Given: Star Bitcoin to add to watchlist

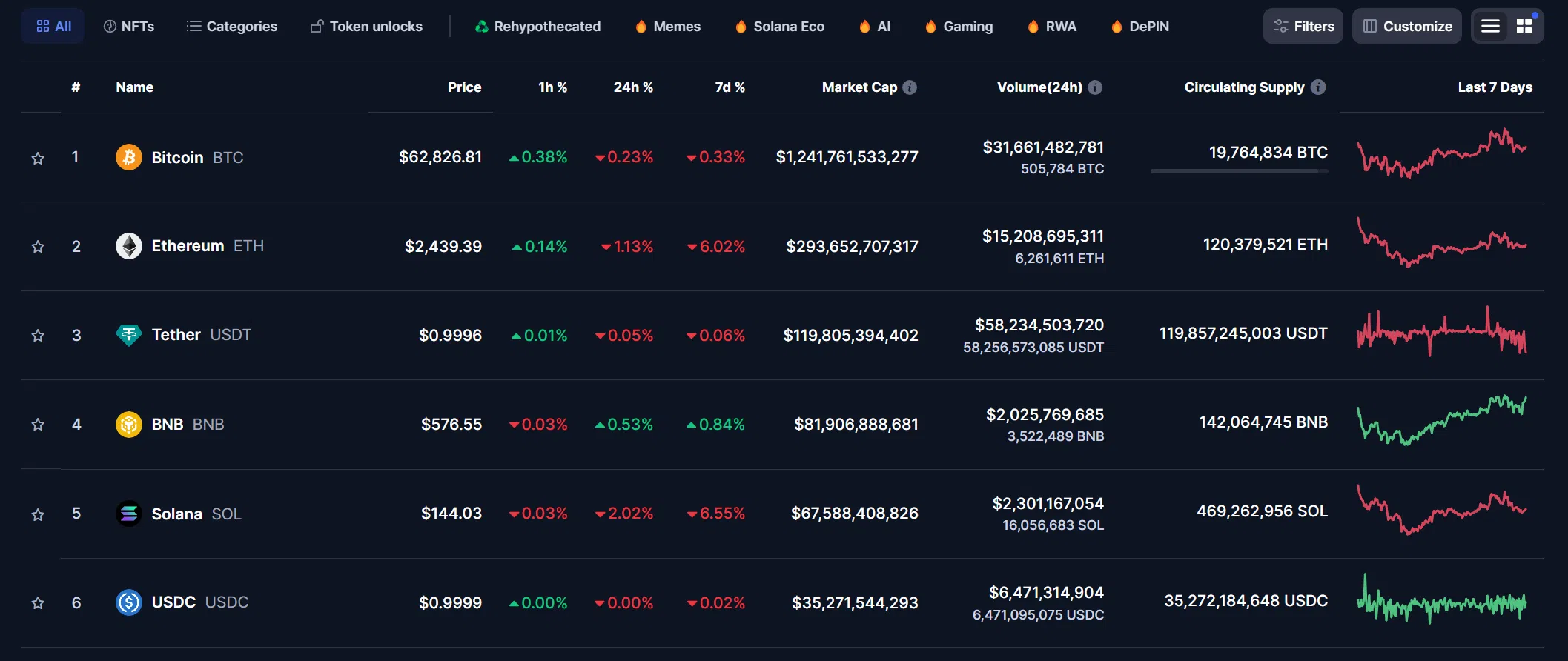Looking at the screenshot, I should (38, 158).
